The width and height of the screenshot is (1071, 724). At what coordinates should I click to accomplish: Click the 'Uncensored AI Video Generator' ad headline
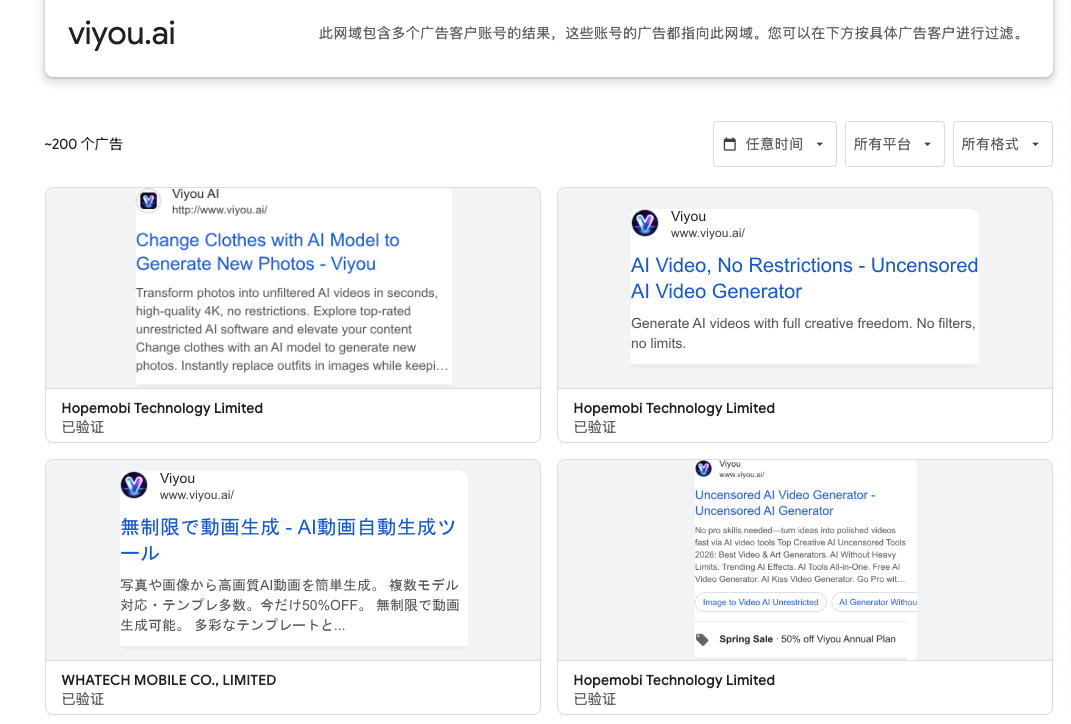pos(785,502)
